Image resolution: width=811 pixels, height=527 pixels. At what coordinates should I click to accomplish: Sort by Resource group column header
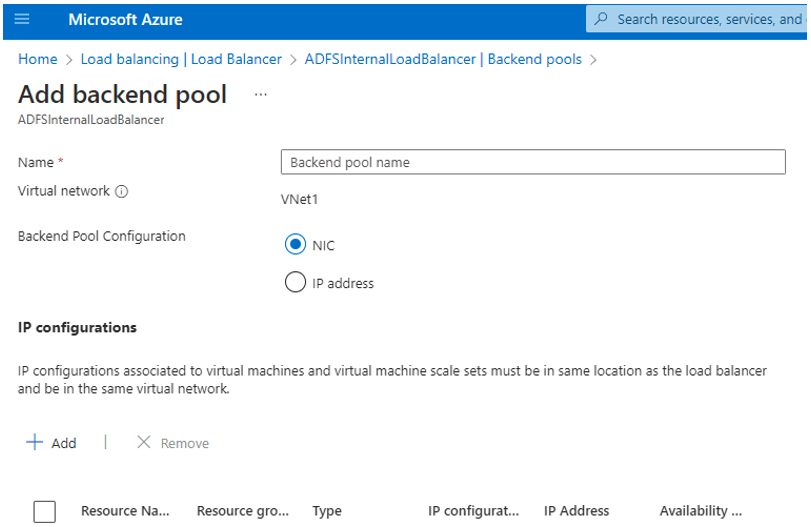point(243,511)
